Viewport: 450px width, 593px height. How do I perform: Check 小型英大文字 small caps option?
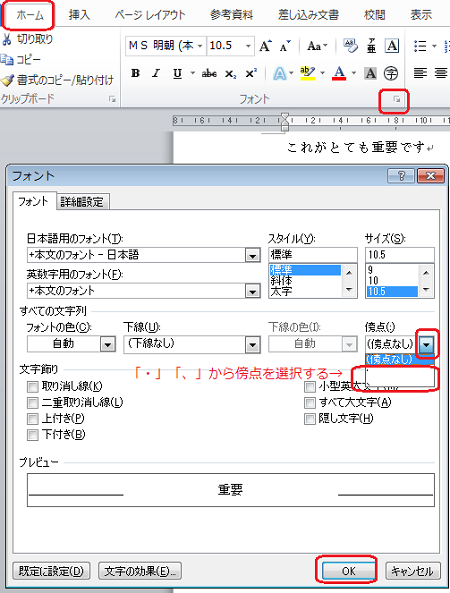click(310, 387)
